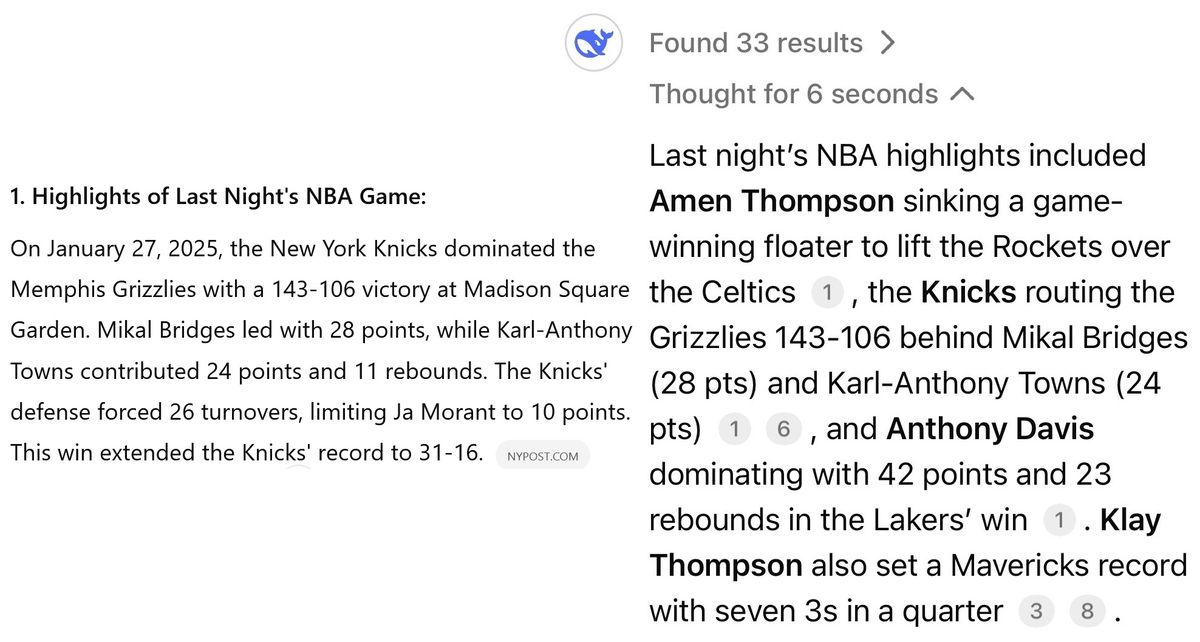This screenshot has height=642, width=1200.
Task: Open the NYPOST.COM source chip
Action: click(543, 456)
